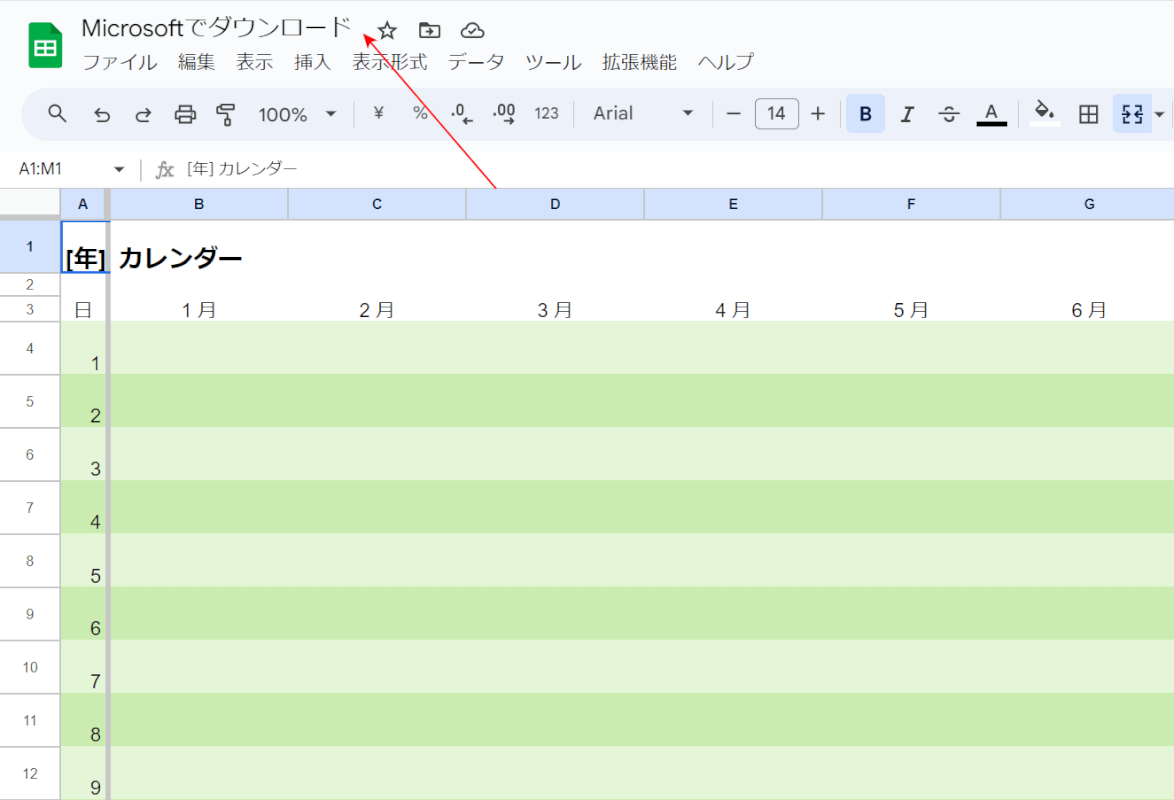Toggle bold formatting off

[865, 114]
